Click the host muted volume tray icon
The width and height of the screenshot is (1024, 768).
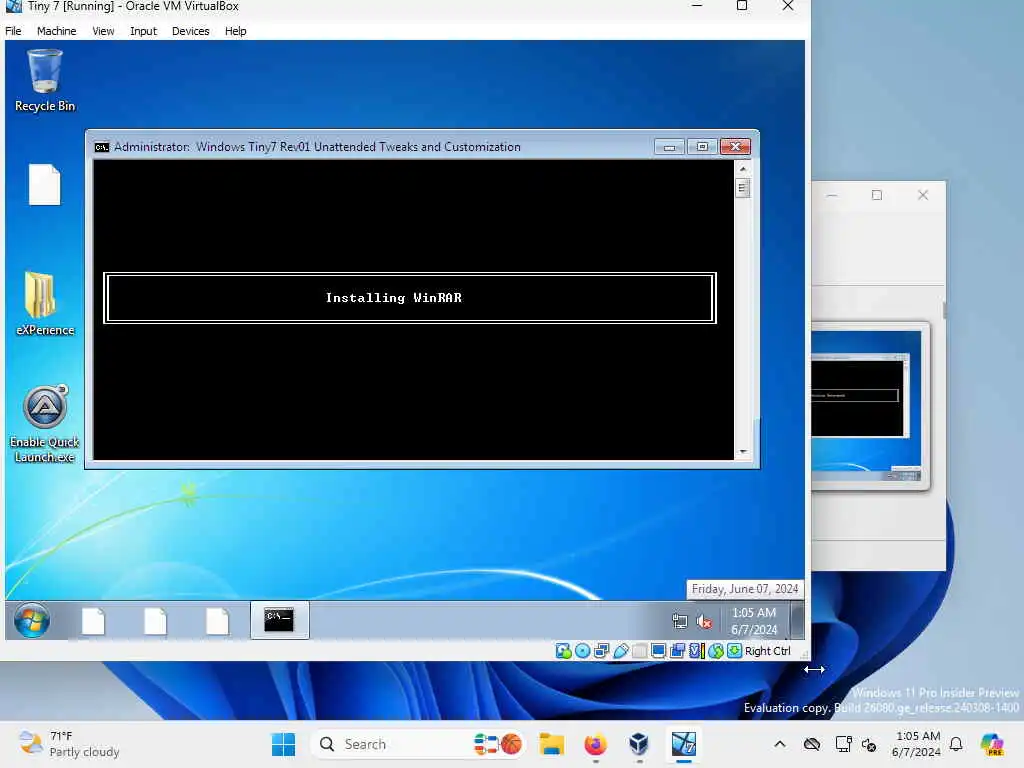pos(869,744)
